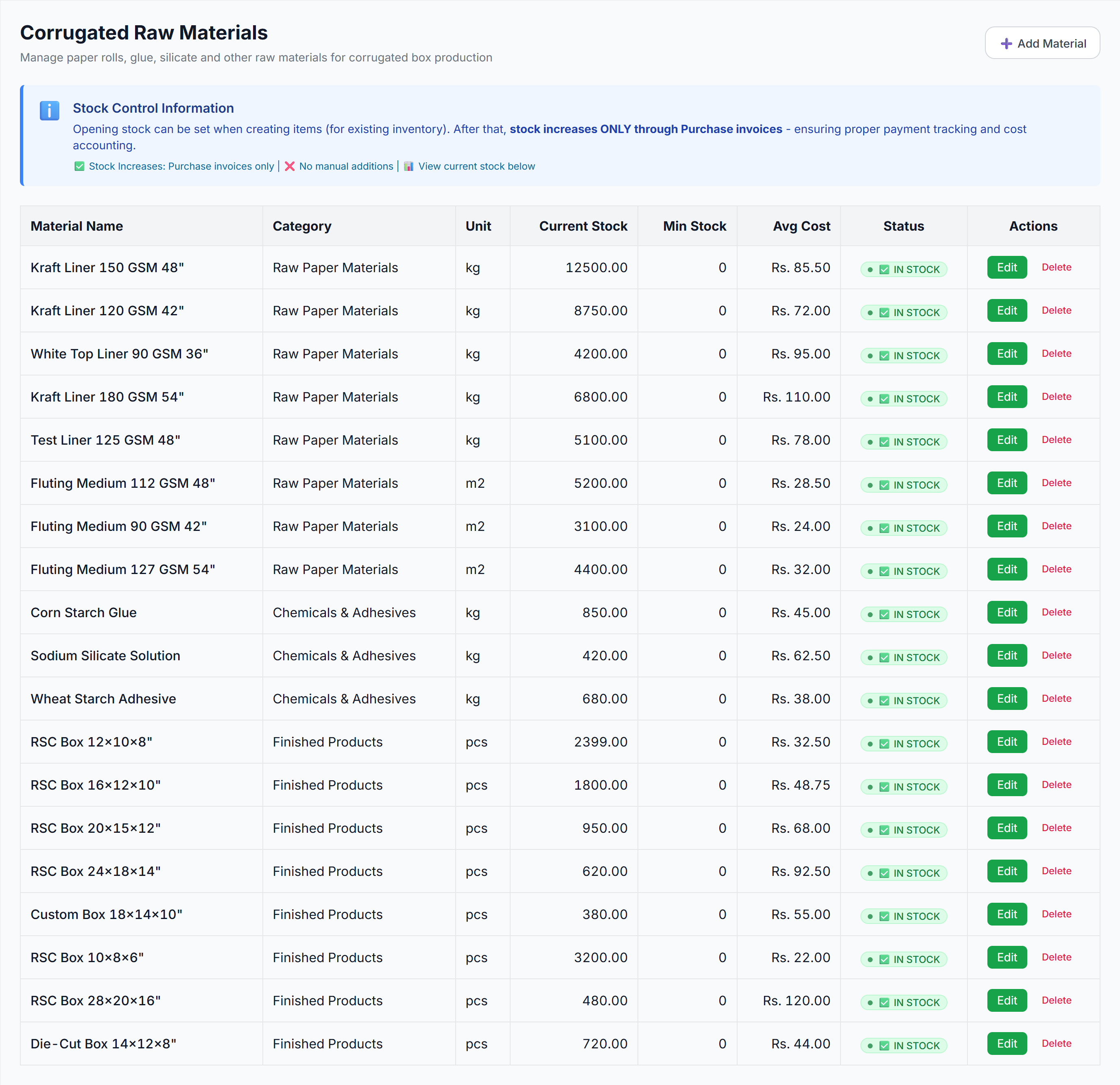Delete Custom Box 18×14×10"
Viewport: 1120px width, 1085px height.
[x=1056, y=914]
